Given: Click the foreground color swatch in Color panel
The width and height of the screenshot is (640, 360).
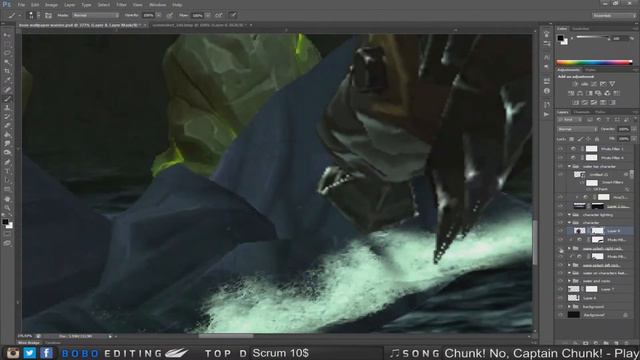Looking at the screenshot, I should coord(561,38).
